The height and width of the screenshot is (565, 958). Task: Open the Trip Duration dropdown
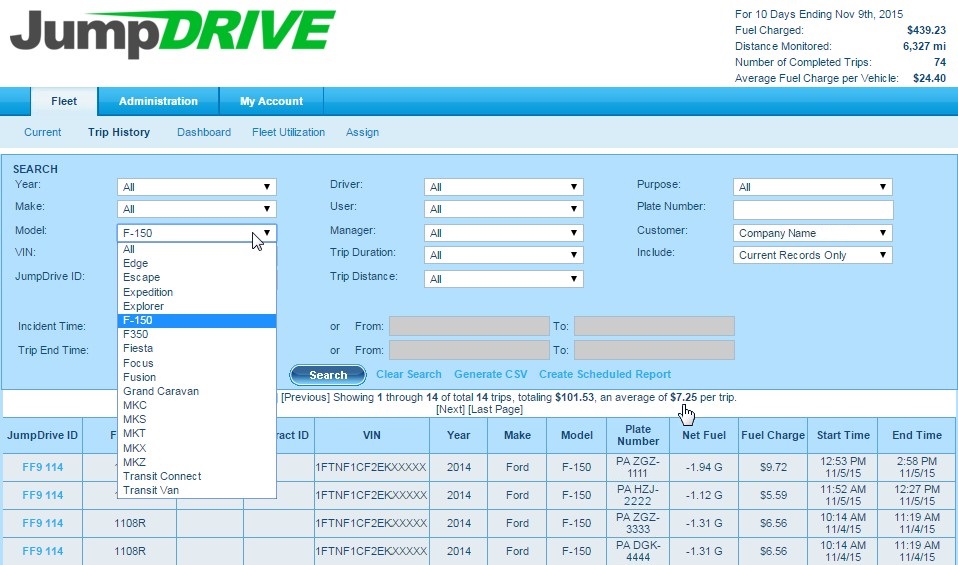(503, 255)
